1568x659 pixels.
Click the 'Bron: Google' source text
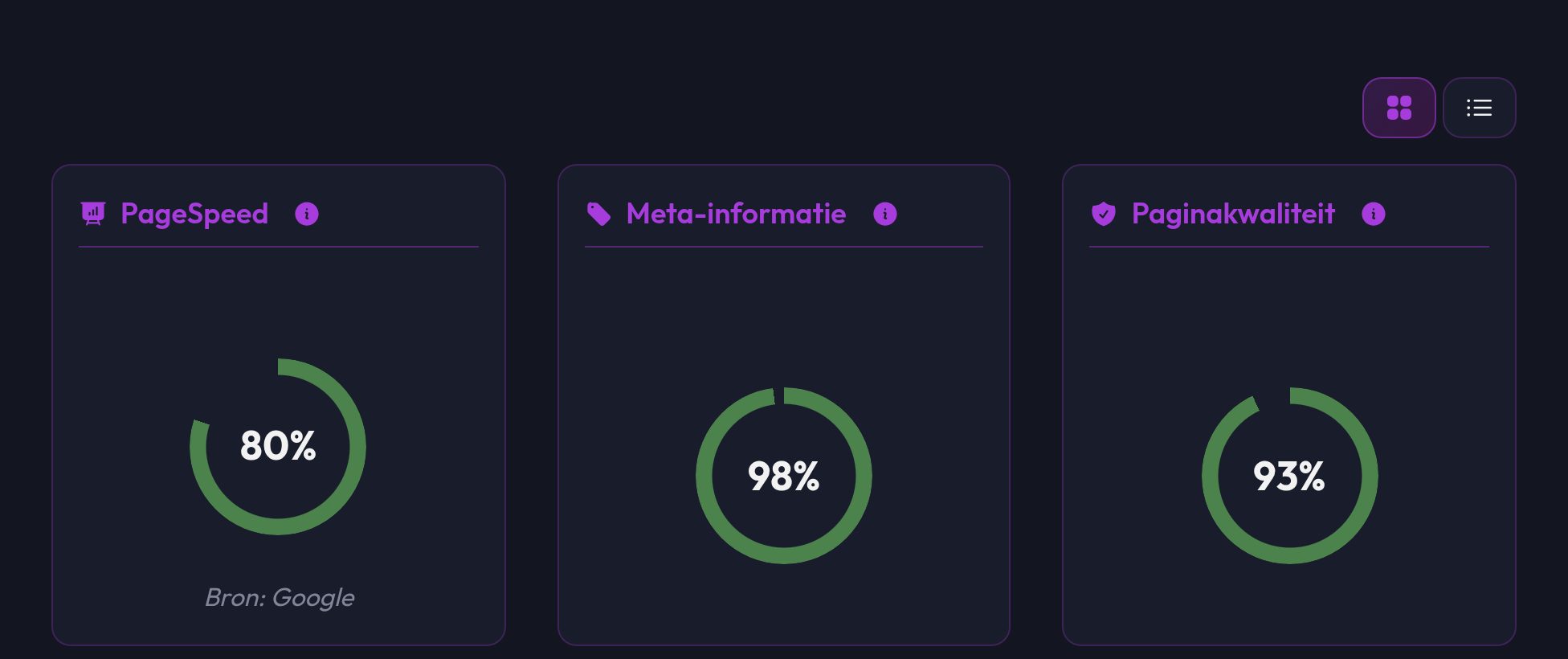click(x=280, y=598)
